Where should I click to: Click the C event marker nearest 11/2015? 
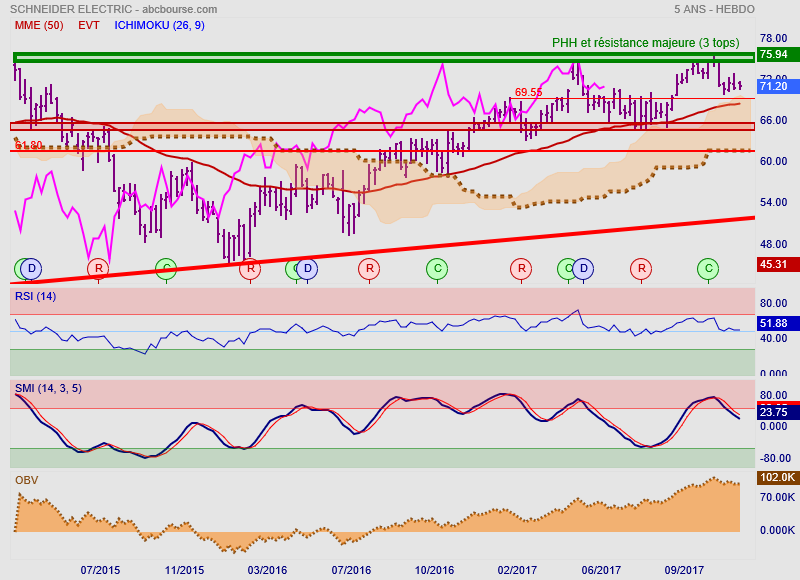166,268
